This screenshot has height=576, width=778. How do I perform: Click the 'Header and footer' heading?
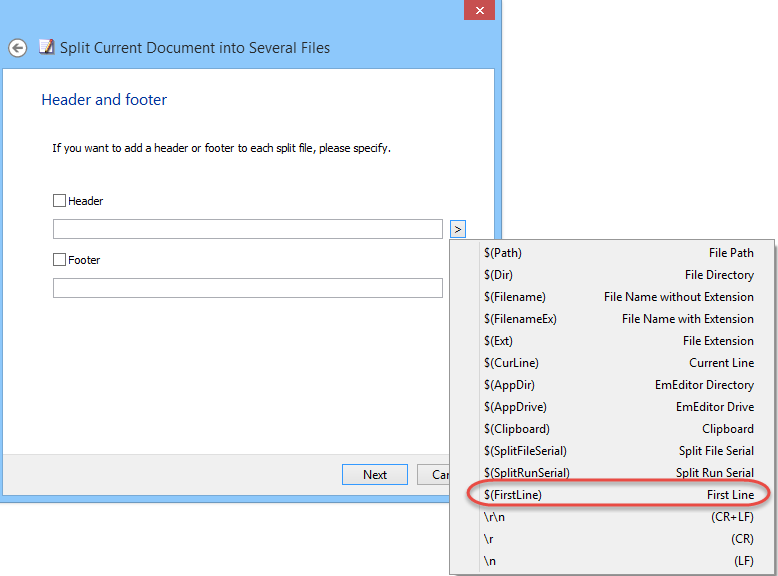(x=104, y=100)
